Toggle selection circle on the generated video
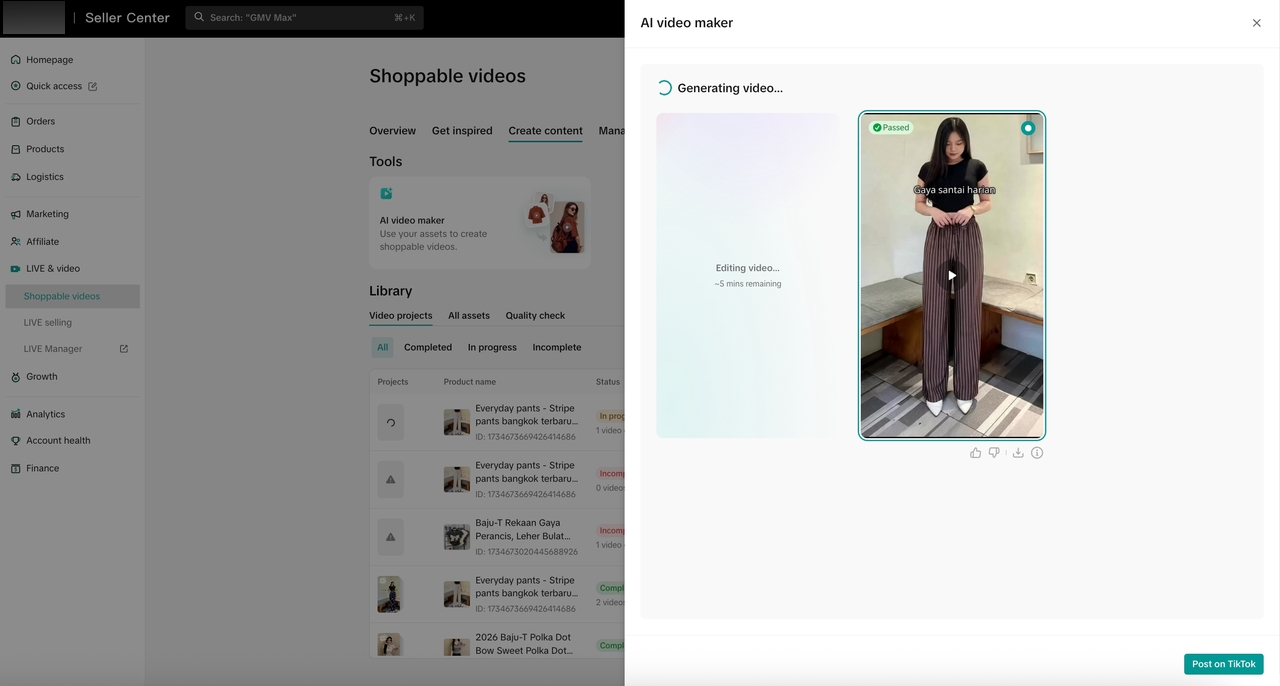 tap(1028, 128)
